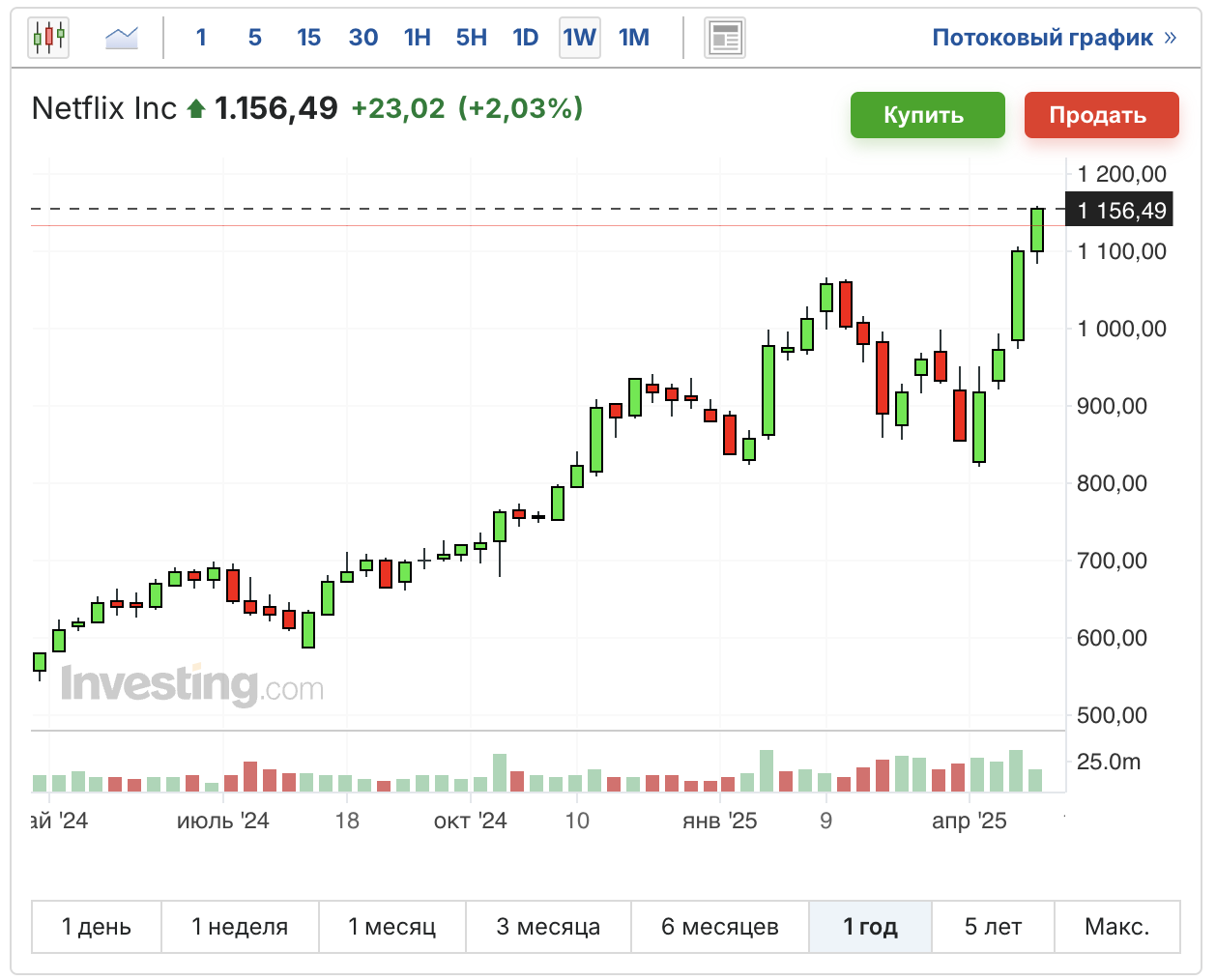Click the (+2,03%) percent change
Image resolution: width=1216 pixels, height=980 pixels.
pyautogui.click(x=520, y=108)
